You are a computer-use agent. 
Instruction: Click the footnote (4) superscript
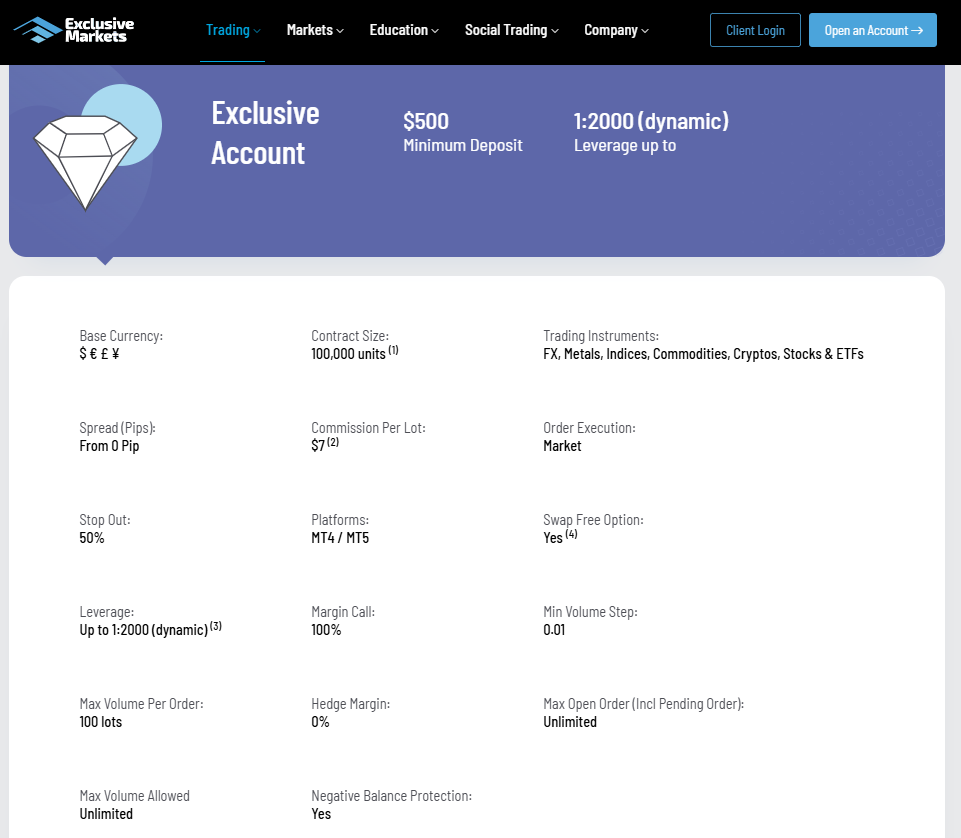[571, 534]
